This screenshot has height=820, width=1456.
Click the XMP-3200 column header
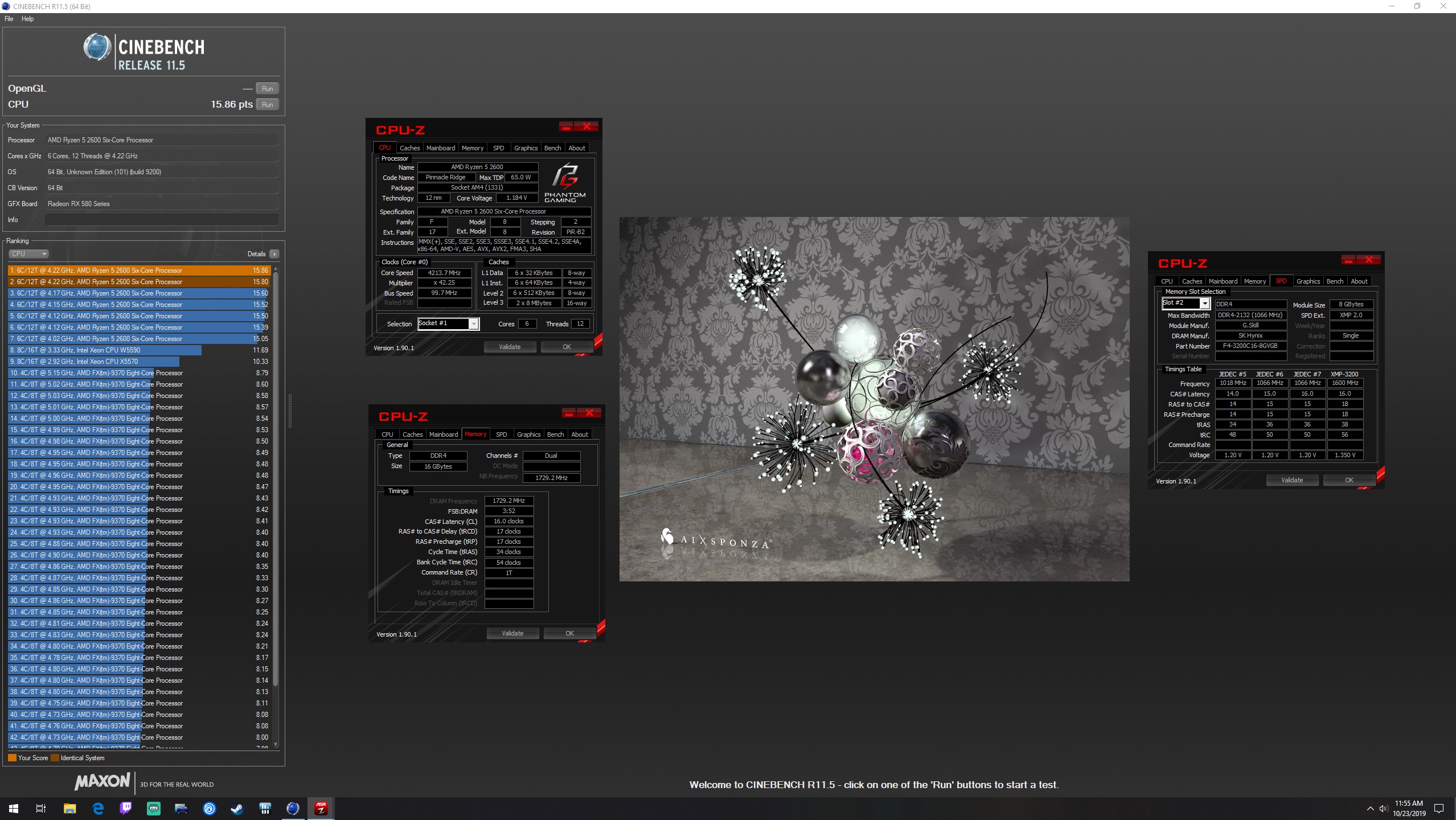1344,374
